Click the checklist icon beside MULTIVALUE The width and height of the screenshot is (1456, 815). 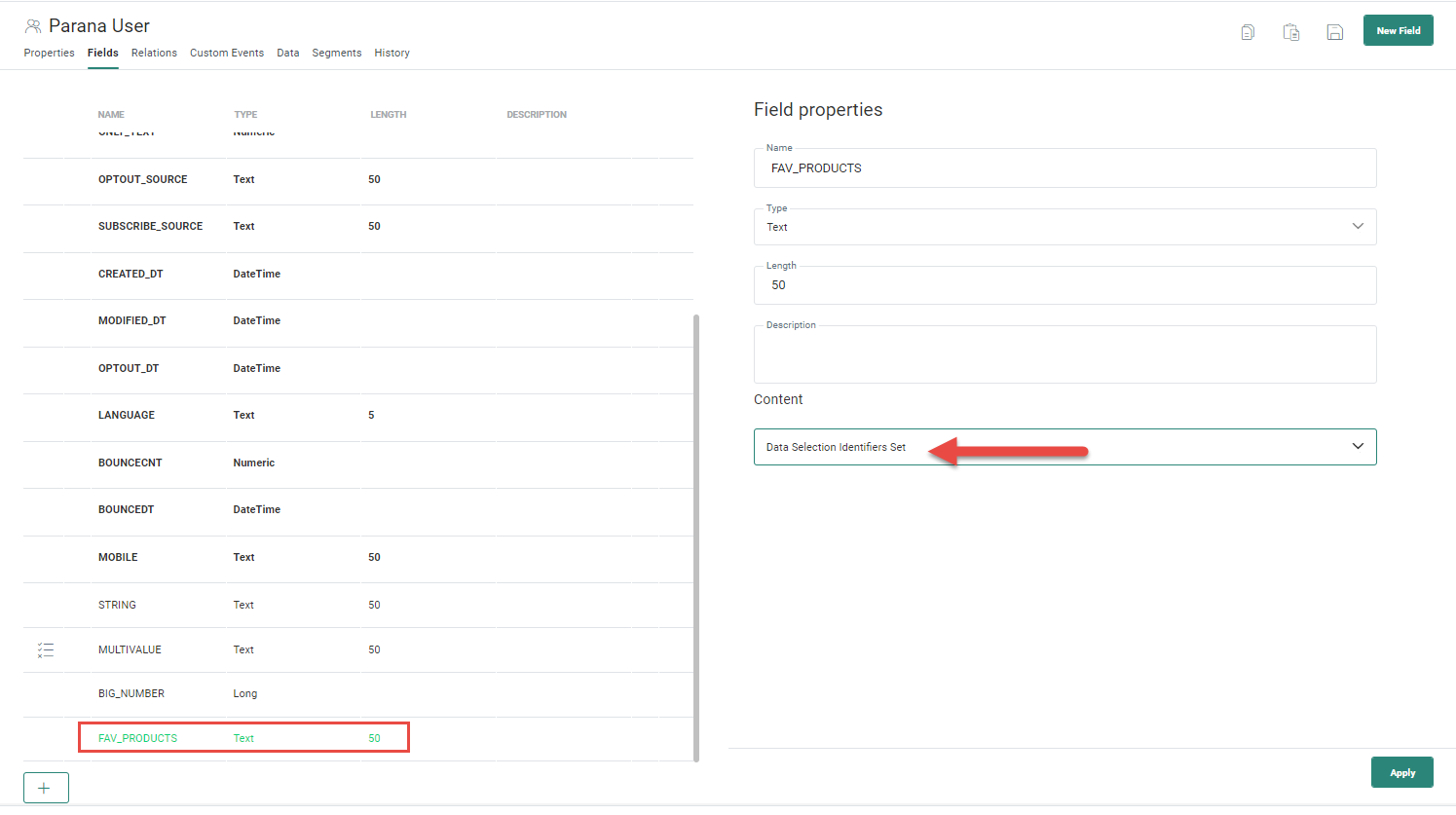(x=46, y=649)
